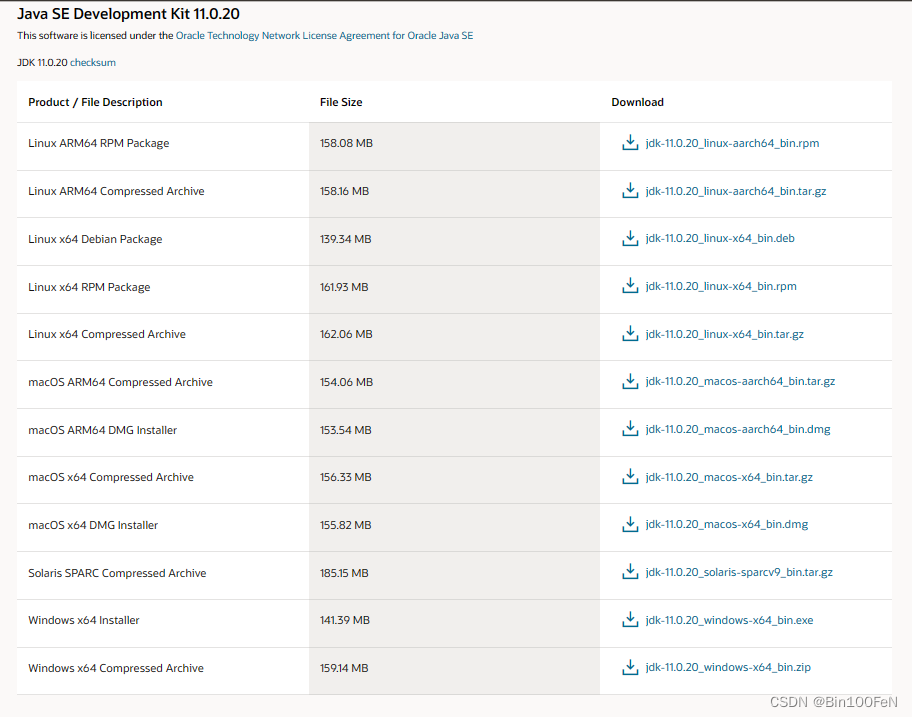Download jdk-11.0.20_macos-aarch64_bin.dmg
The width and height of the screenshot is (912, 717).
pos(738,429)
